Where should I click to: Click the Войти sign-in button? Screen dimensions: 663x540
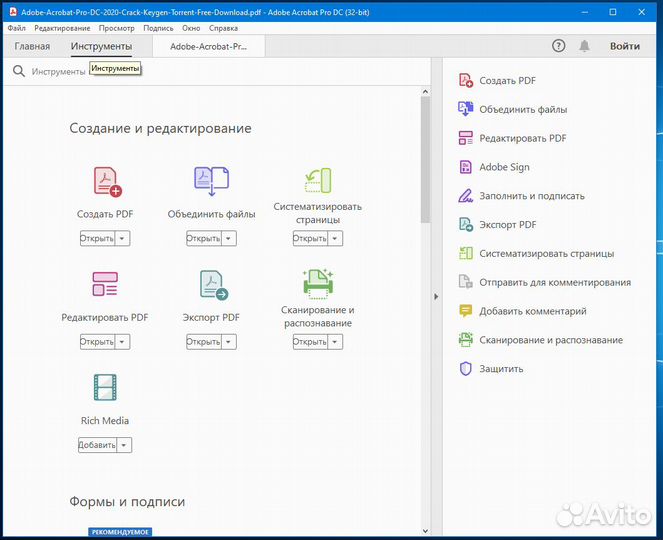(x=625, y=46)
